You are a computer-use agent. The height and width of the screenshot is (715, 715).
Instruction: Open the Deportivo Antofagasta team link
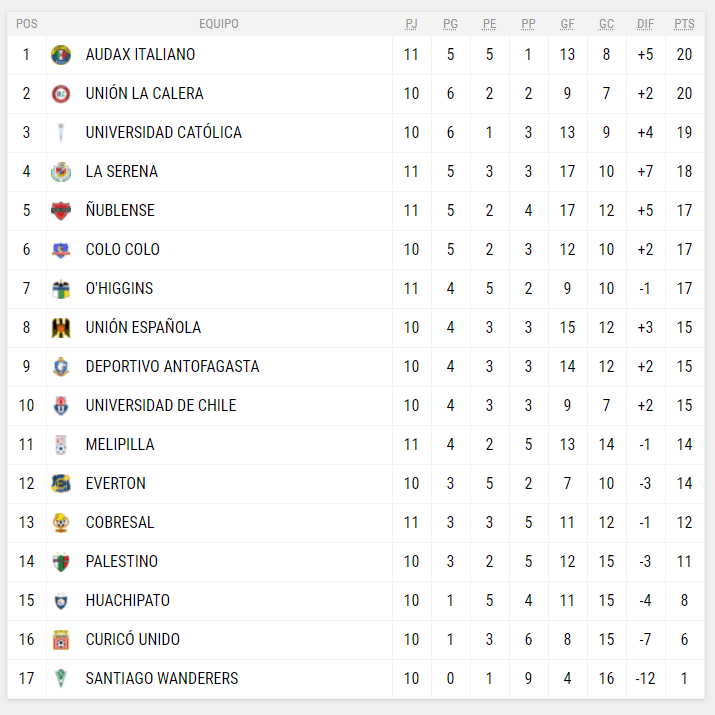pyautogui.click(x=172, y=367)
